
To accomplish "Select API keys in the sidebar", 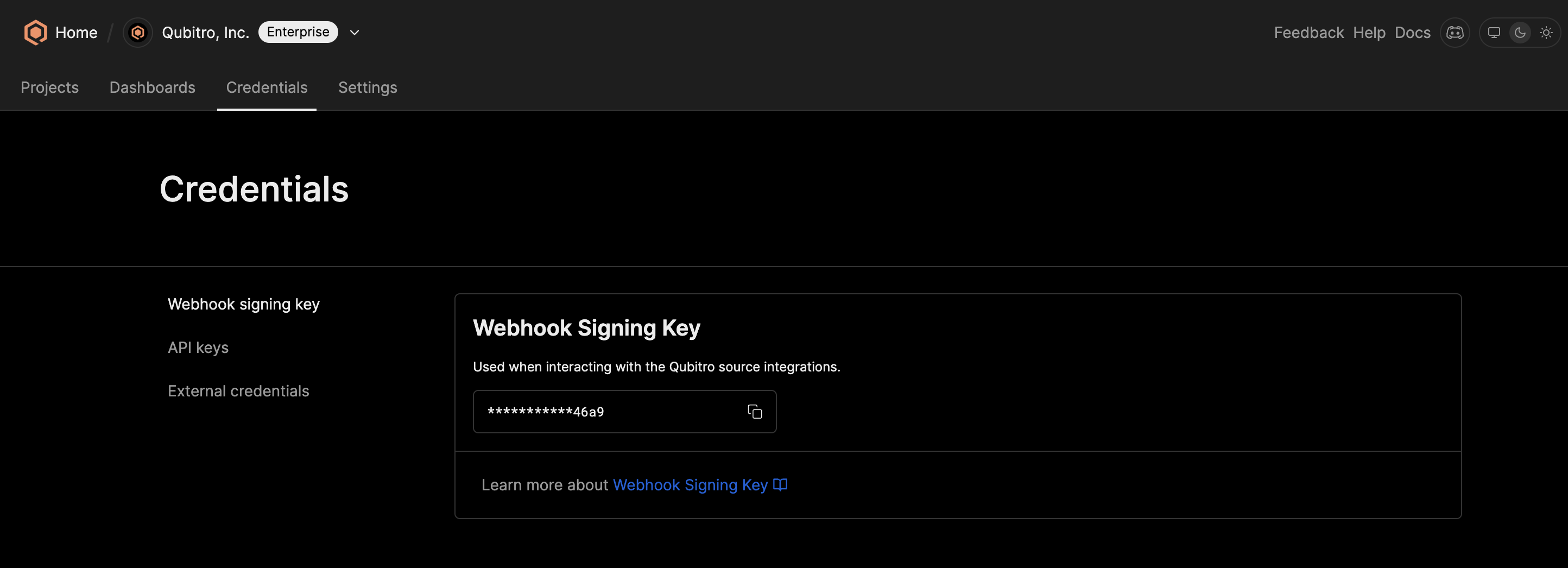I will (x=198, y=347).
